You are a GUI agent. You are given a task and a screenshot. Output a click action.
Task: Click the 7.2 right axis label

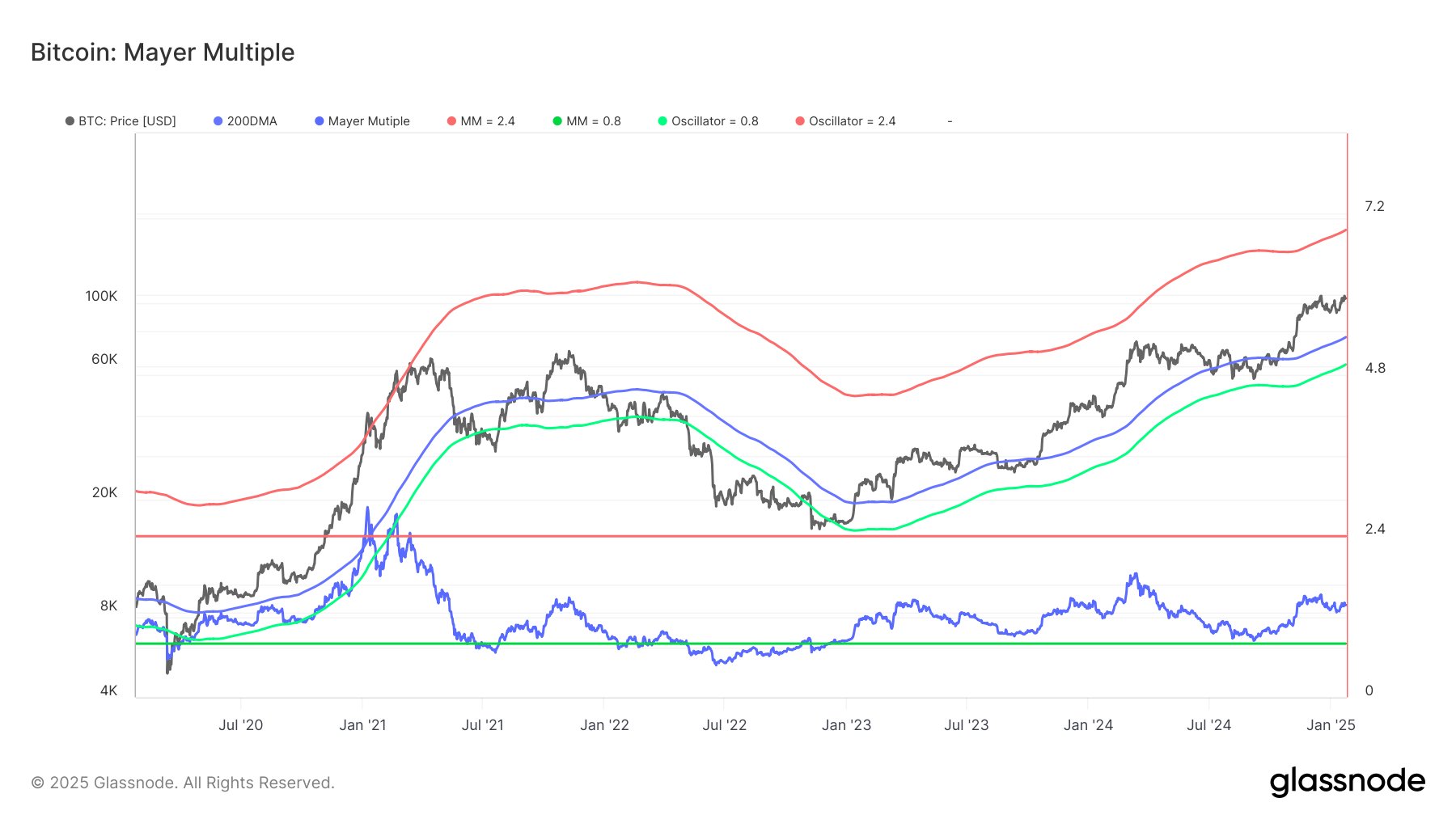coord(1374,207)
